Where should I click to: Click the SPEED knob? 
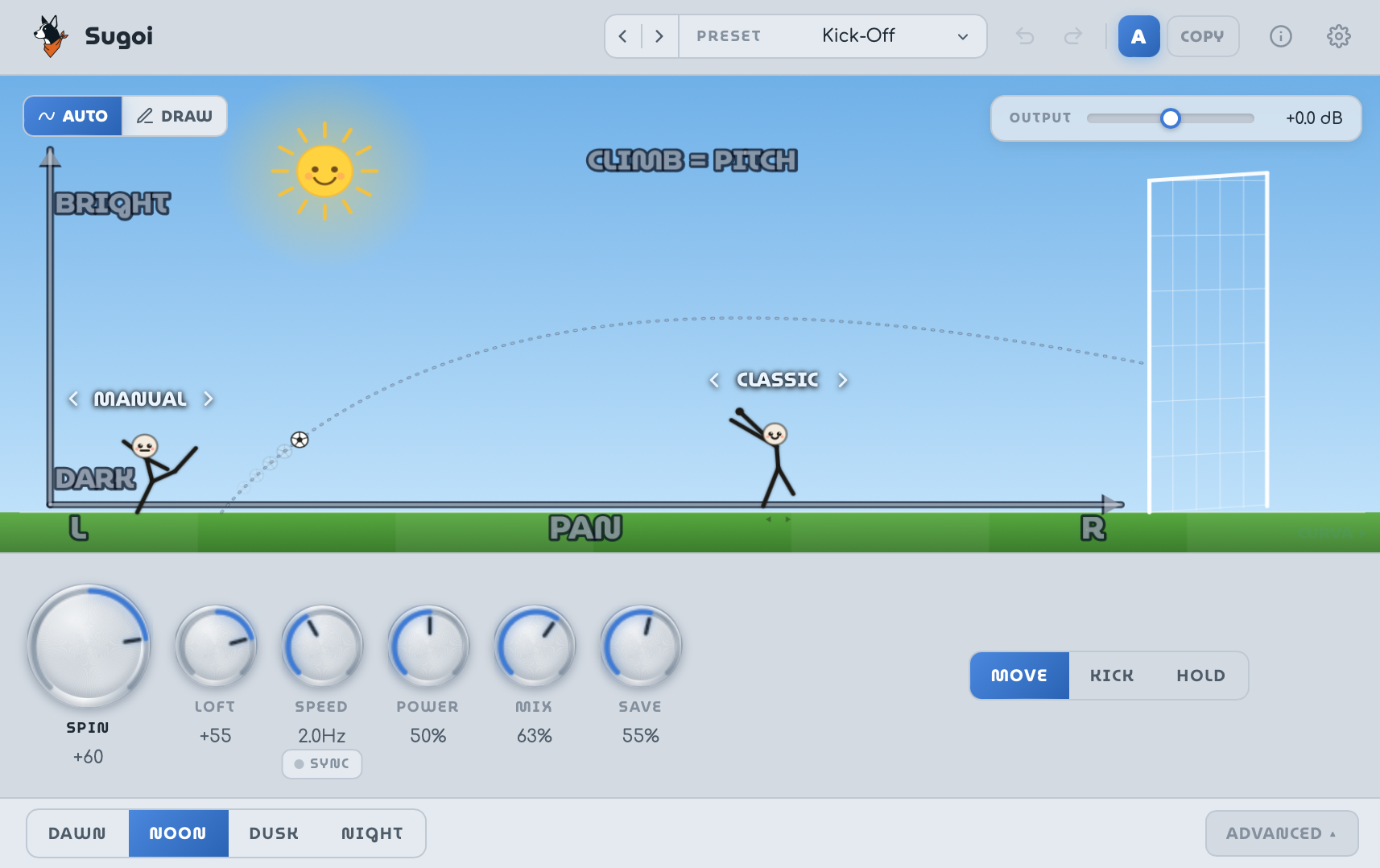pyautogui.click(x=321, y=646)
